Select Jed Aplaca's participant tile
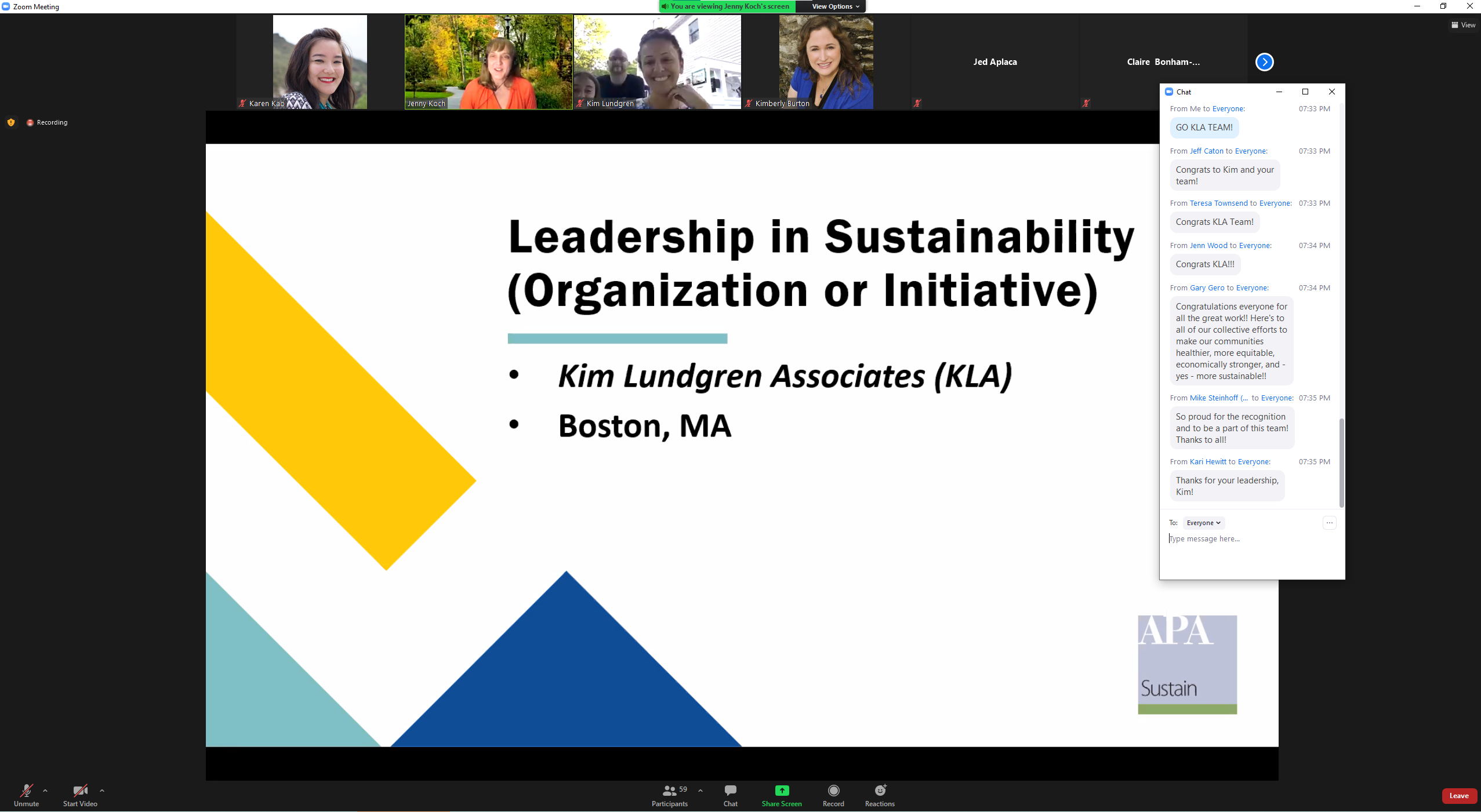 click(995, 62)
